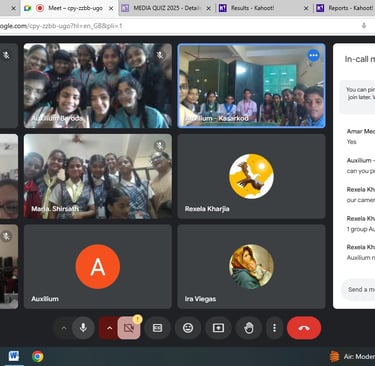Turn on the camera button
Screen dimensions: 375x366
(129, 328)
